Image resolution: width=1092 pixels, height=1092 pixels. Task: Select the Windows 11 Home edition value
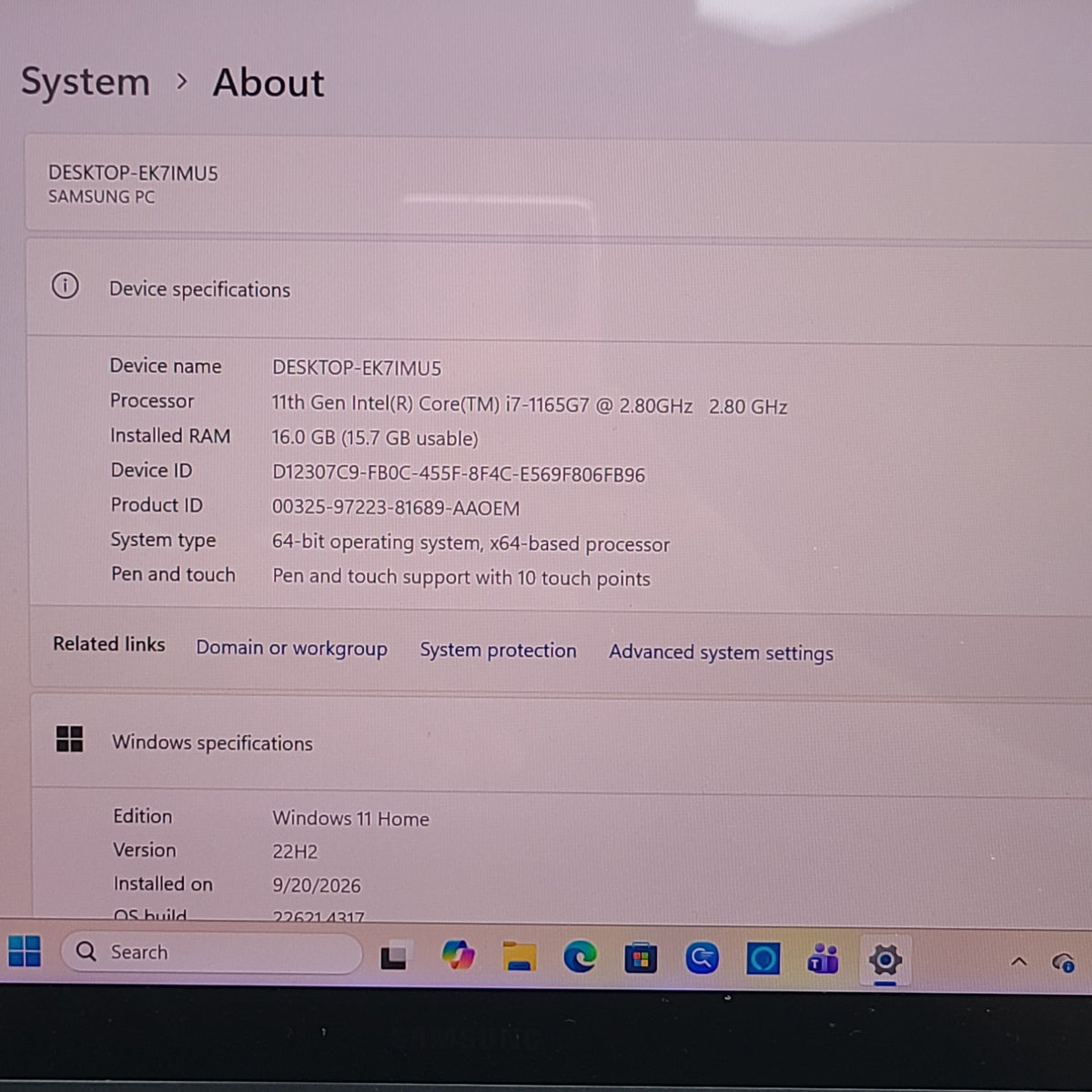350,818
